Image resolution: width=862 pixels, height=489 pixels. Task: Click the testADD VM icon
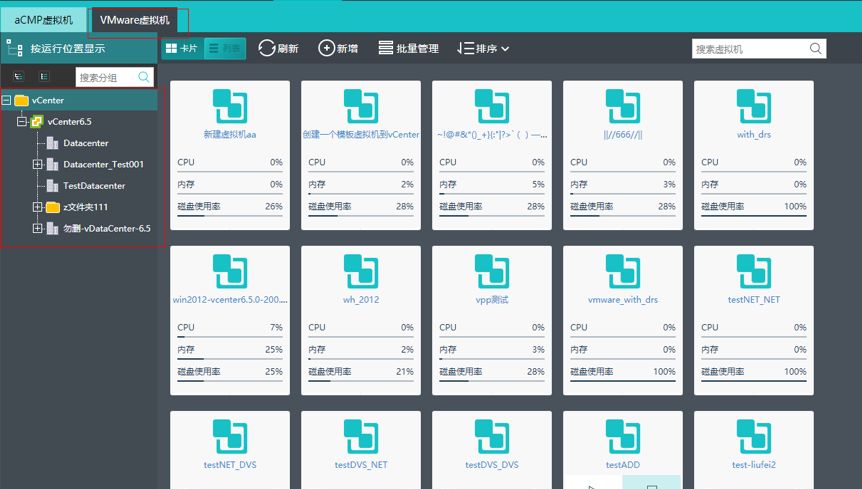click(623, 436)
